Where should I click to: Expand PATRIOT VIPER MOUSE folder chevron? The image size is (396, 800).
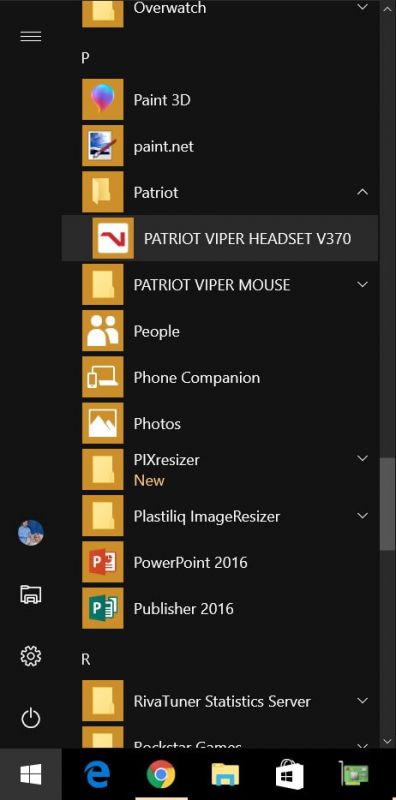[x=363, y=284]
